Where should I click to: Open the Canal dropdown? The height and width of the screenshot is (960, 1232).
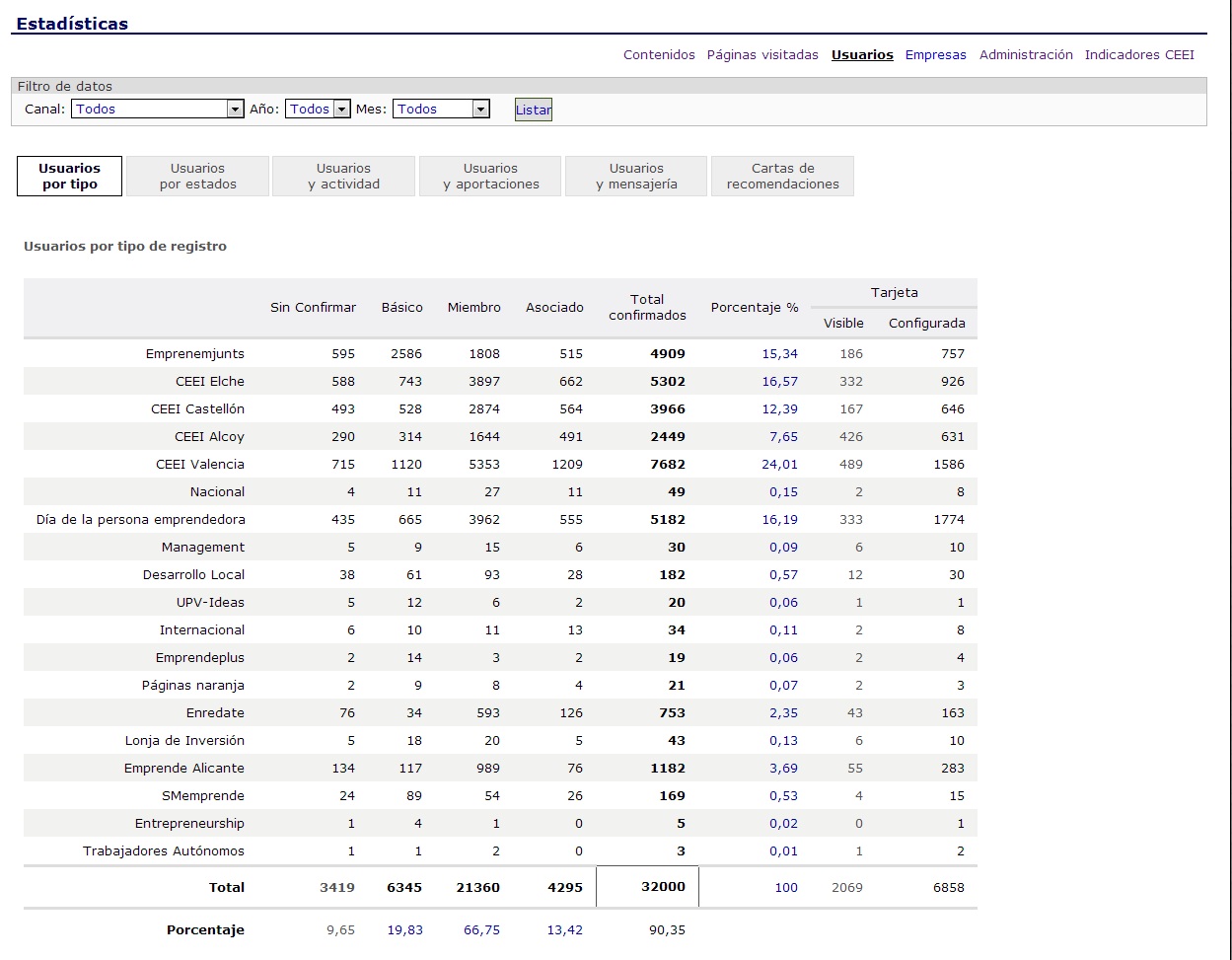(x=158, y=110)
